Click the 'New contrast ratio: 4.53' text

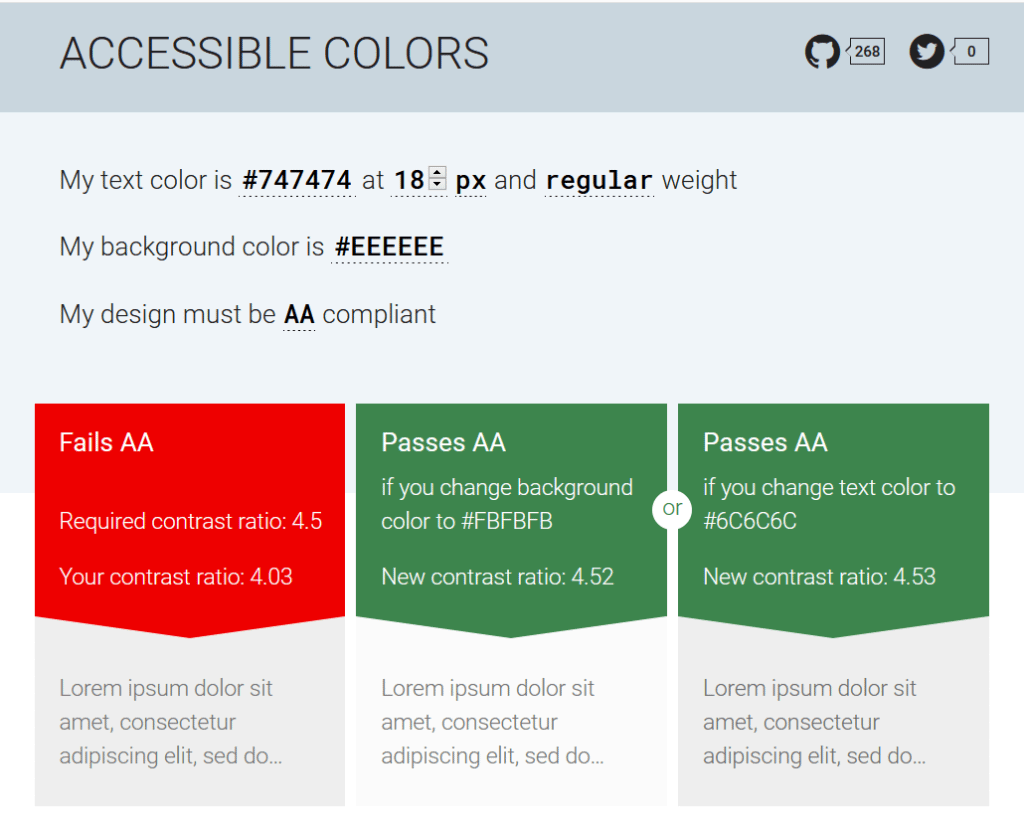(x=820, y=577)
